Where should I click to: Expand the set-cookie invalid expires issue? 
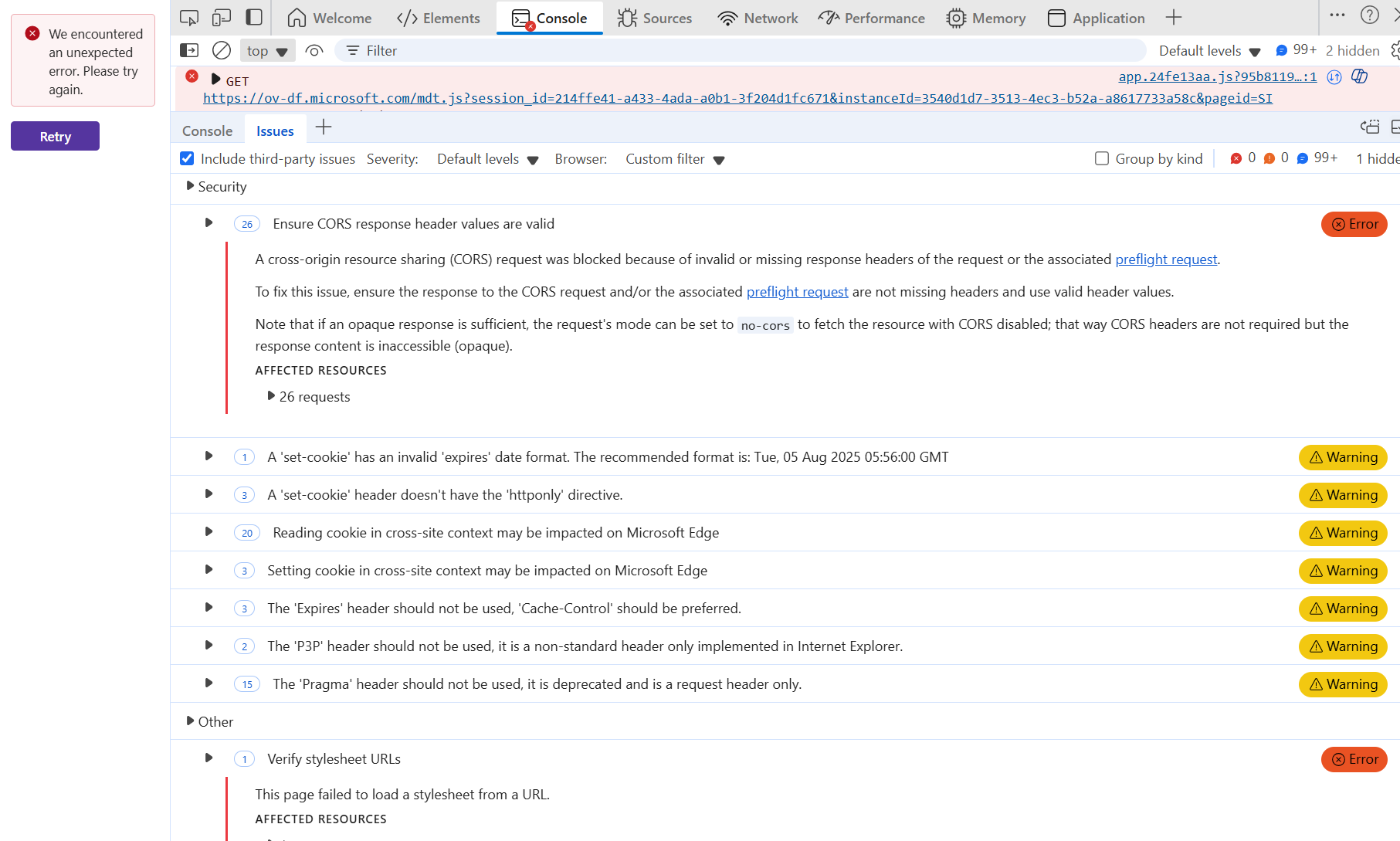[x=208, y=456]
